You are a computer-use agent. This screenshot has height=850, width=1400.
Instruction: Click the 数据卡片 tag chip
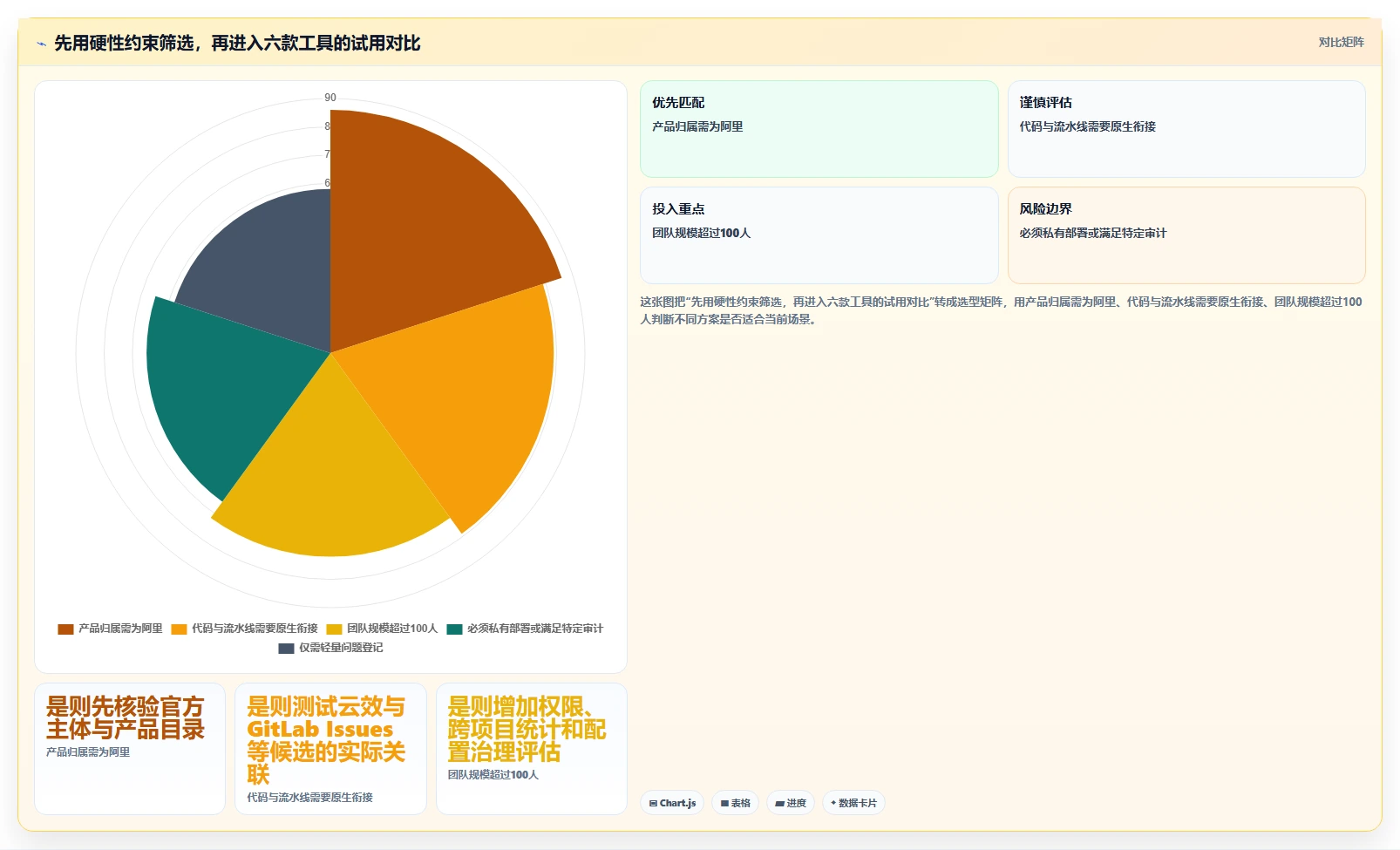pos(853,803)
